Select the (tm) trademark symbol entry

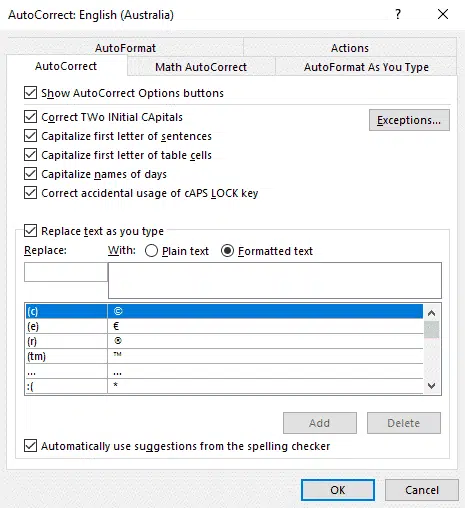point(224,356)
